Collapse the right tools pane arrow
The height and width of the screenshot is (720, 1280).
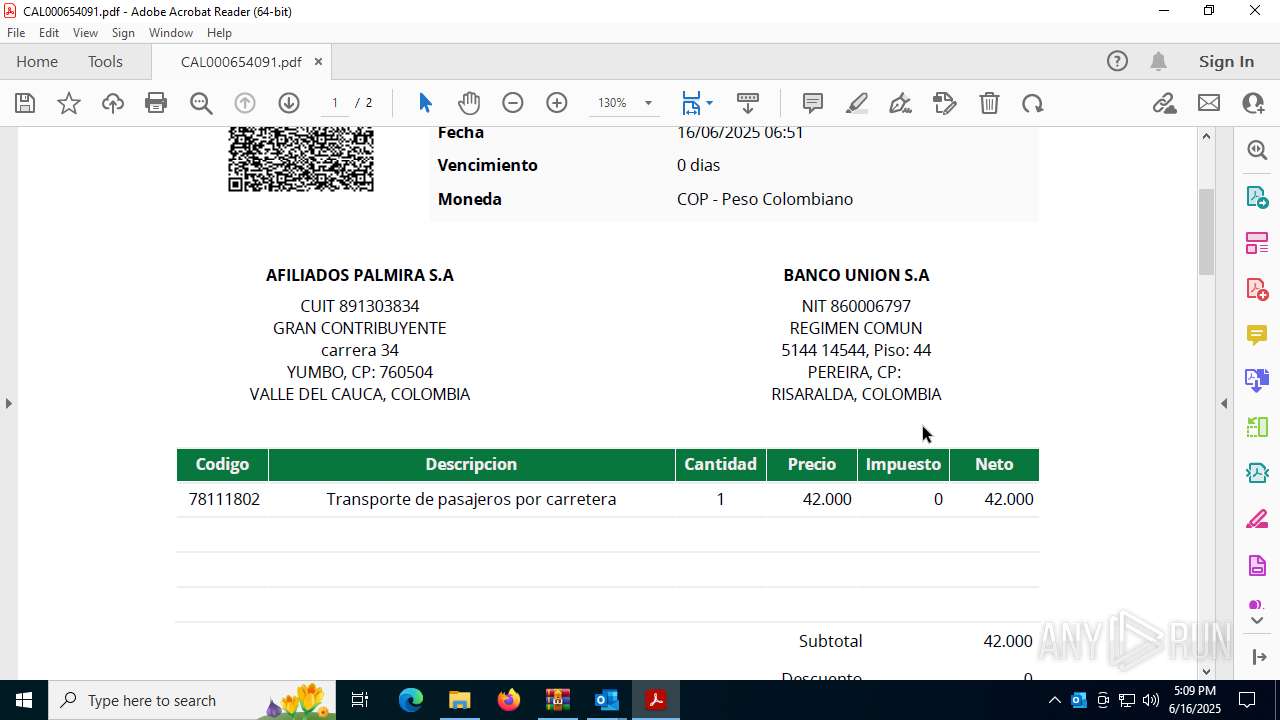tap(1224, 403)
